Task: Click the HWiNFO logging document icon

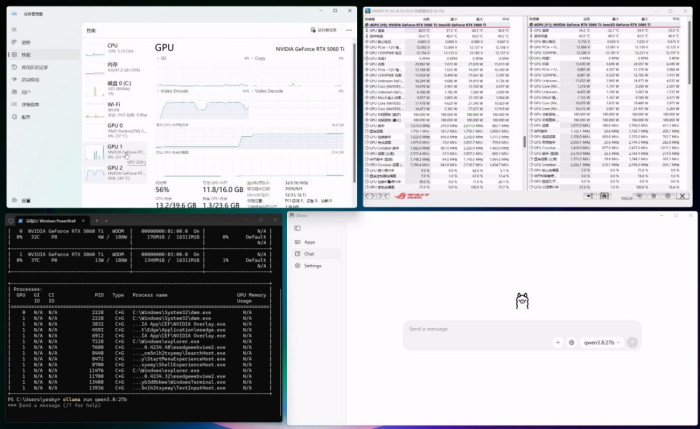Action: 654,196
